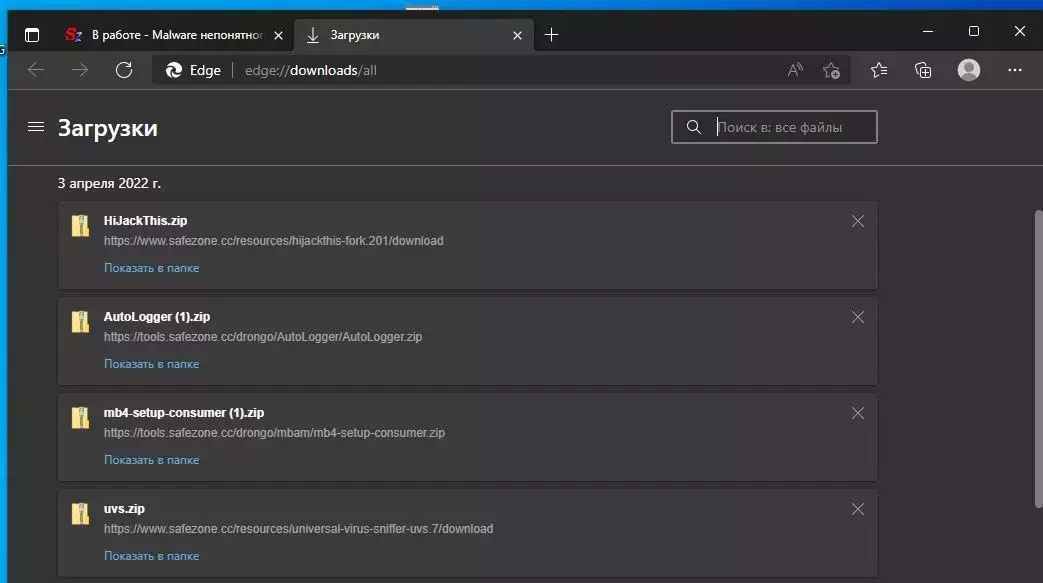Maximize the Edge window
Viewport: 1043px width, 583px height.
[x=974, y=31]
